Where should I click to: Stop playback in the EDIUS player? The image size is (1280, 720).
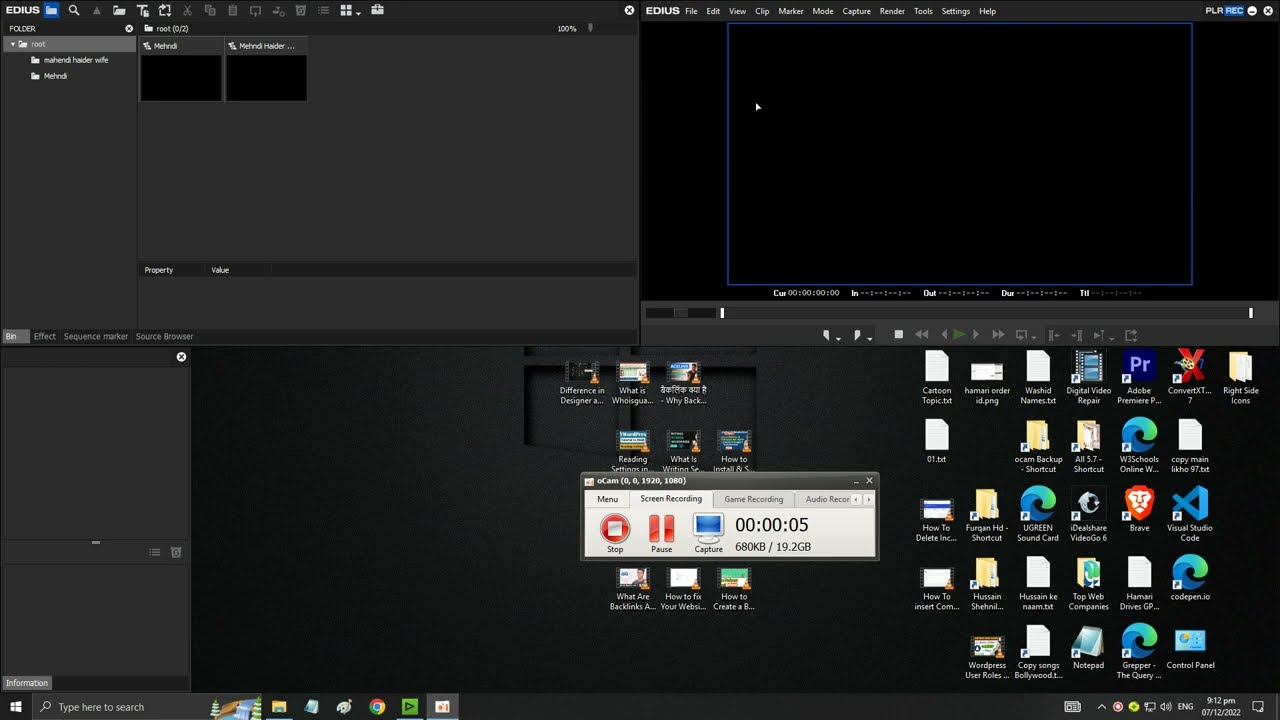(899, 335)
